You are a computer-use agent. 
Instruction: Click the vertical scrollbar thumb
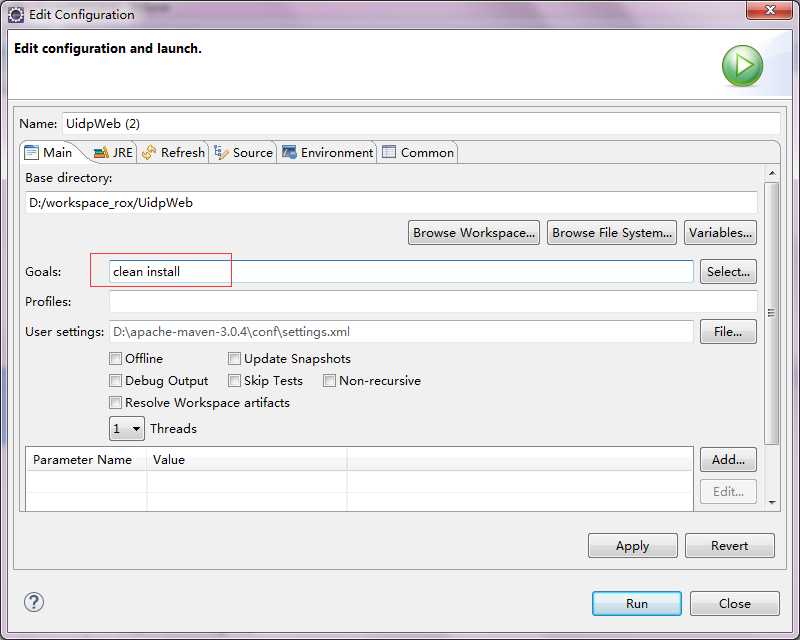772,313
